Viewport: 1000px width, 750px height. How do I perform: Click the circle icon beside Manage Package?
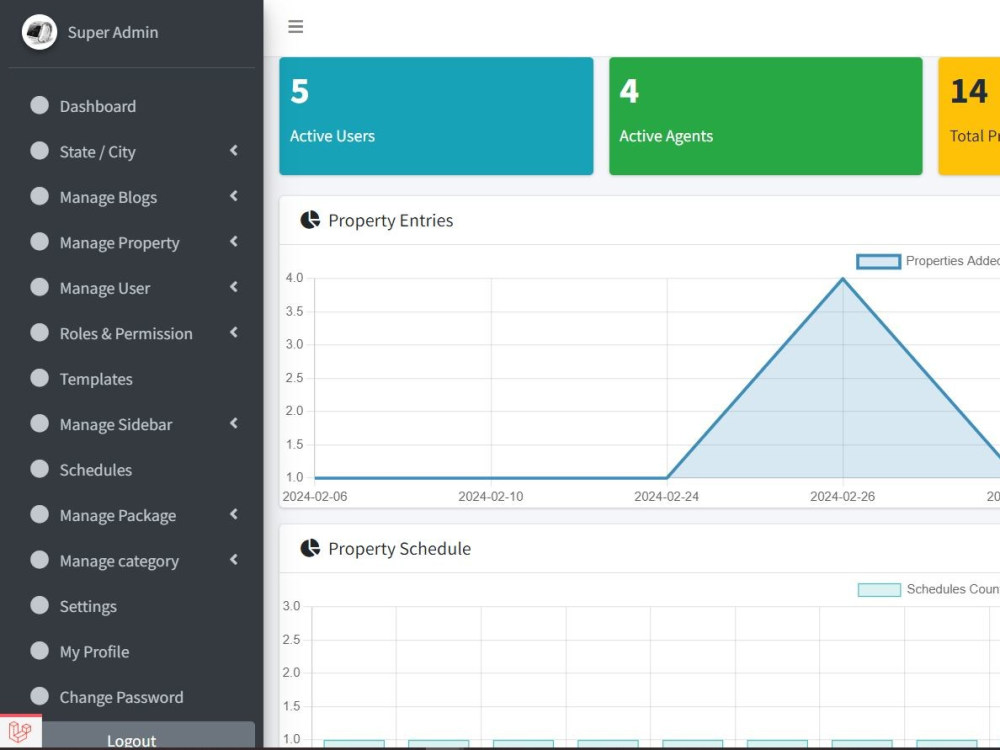coord(40,515)
